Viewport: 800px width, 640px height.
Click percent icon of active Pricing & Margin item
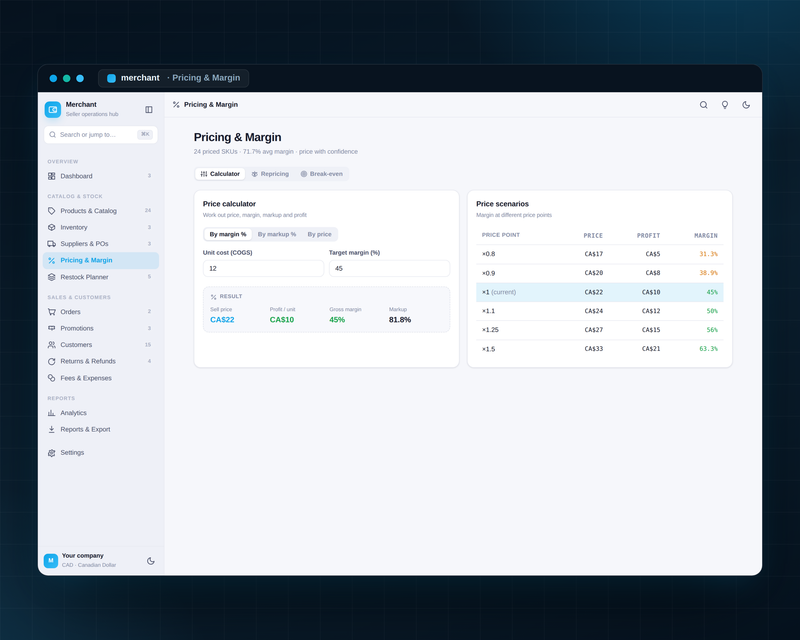pyautogui.click(x=52, y=260)
